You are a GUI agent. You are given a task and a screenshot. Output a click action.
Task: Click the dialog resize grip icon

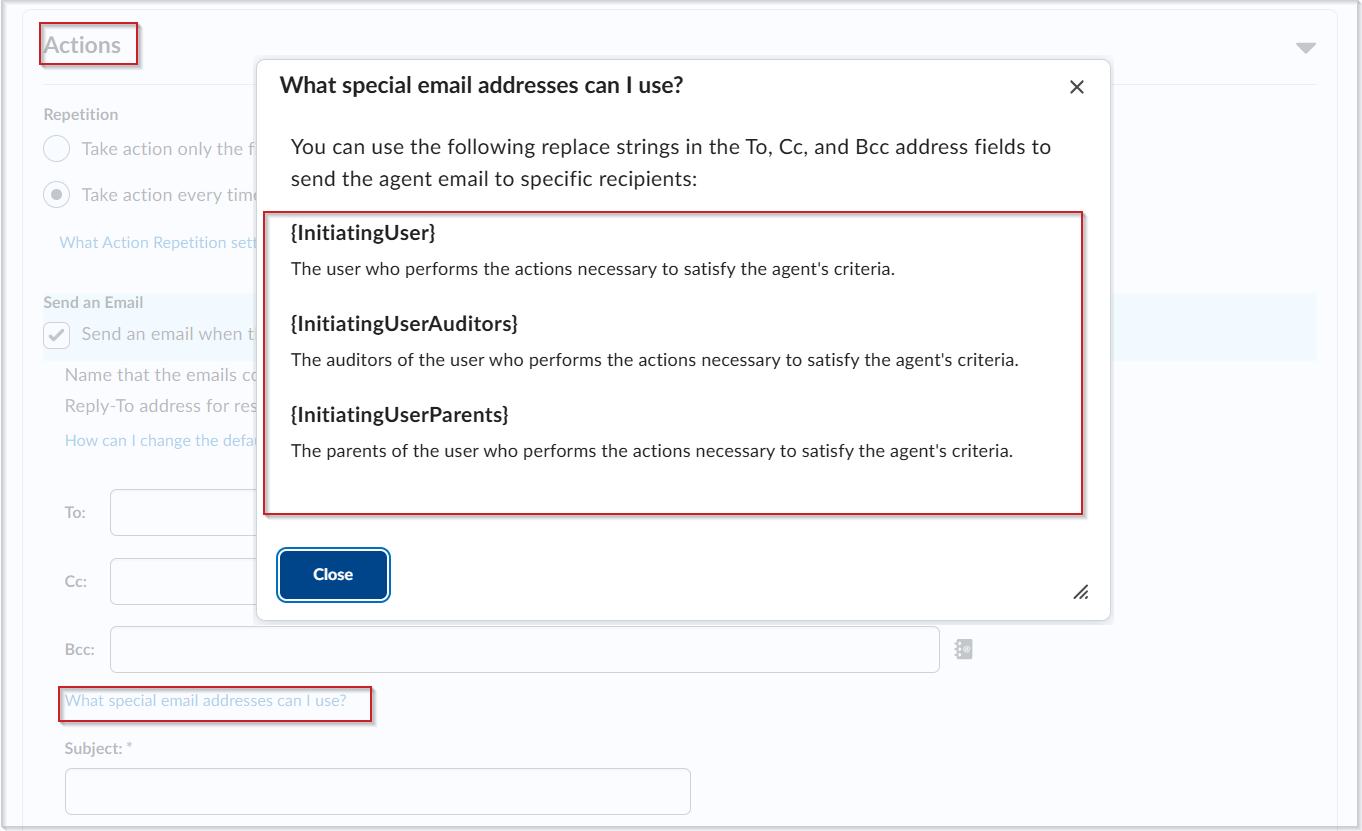[x=1081, y=593]
